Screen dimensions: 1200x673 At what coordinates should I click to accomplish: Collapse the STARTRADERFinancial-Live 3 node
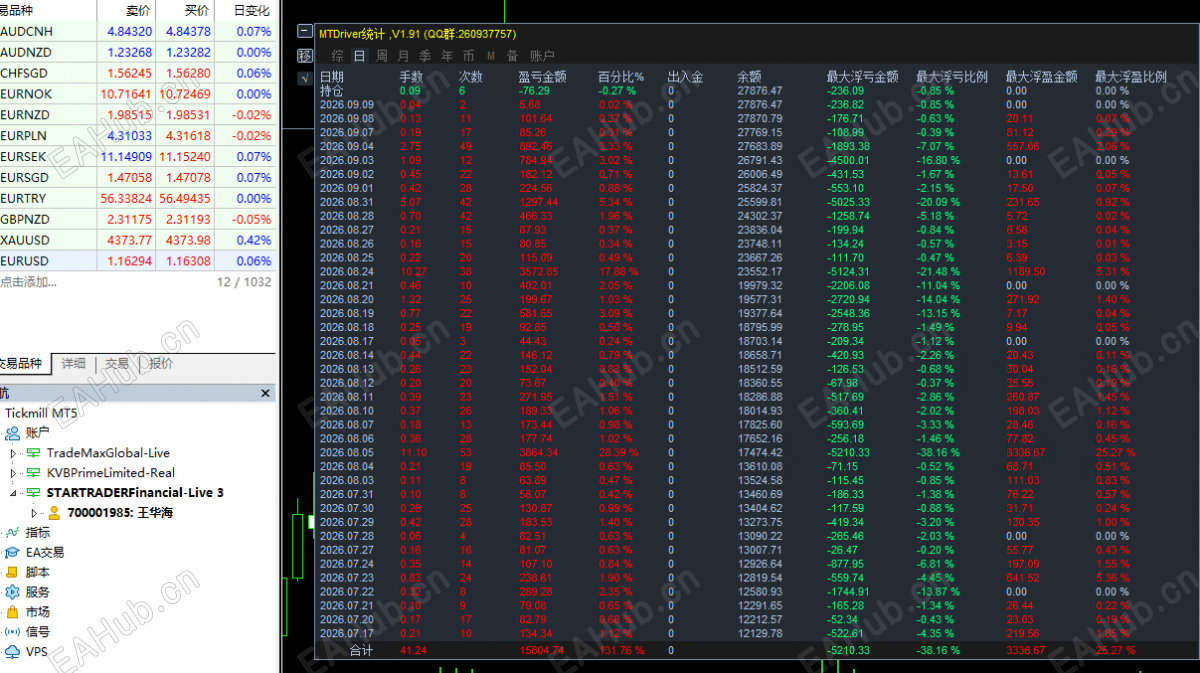pos(14,493)
